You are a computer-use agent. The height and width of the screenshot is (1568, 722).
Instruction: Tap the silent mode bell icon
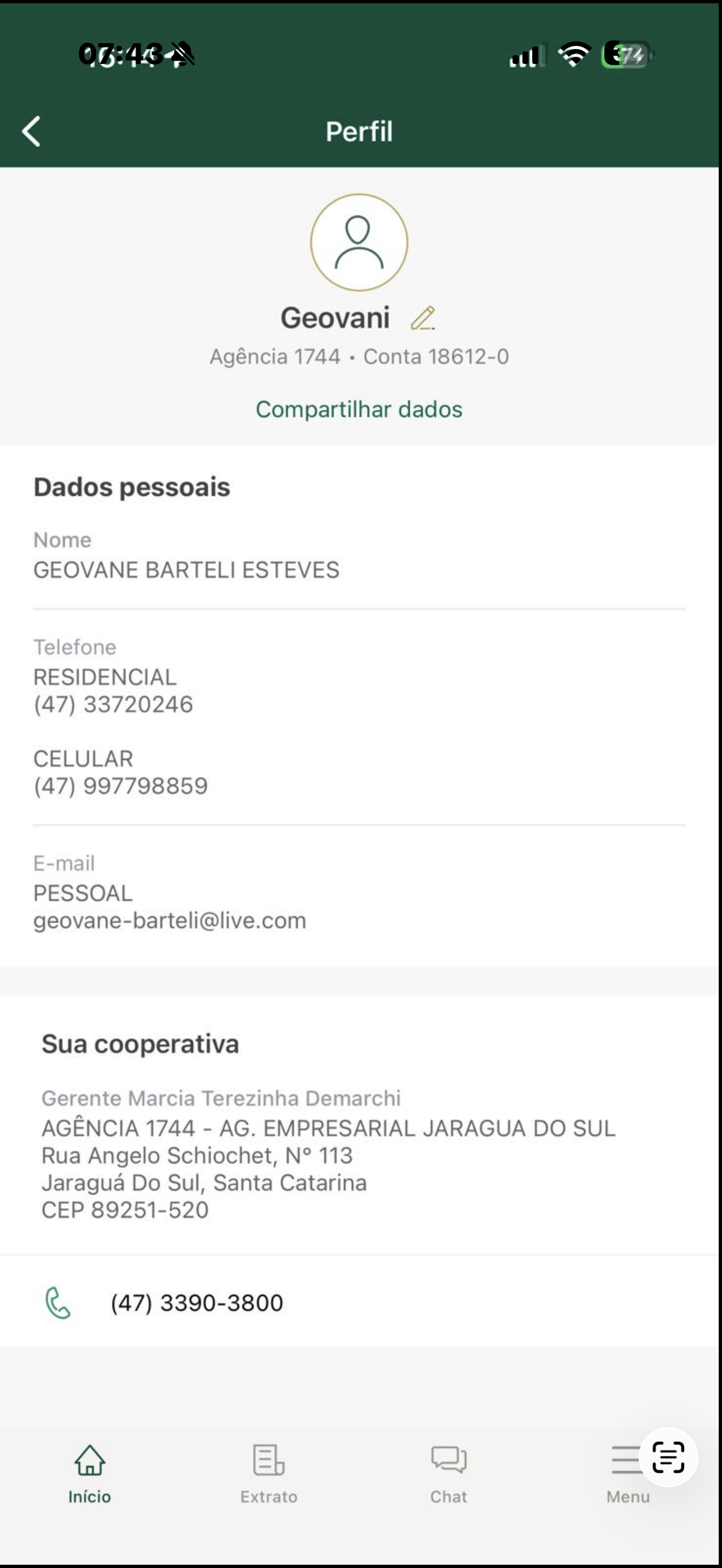182,54
